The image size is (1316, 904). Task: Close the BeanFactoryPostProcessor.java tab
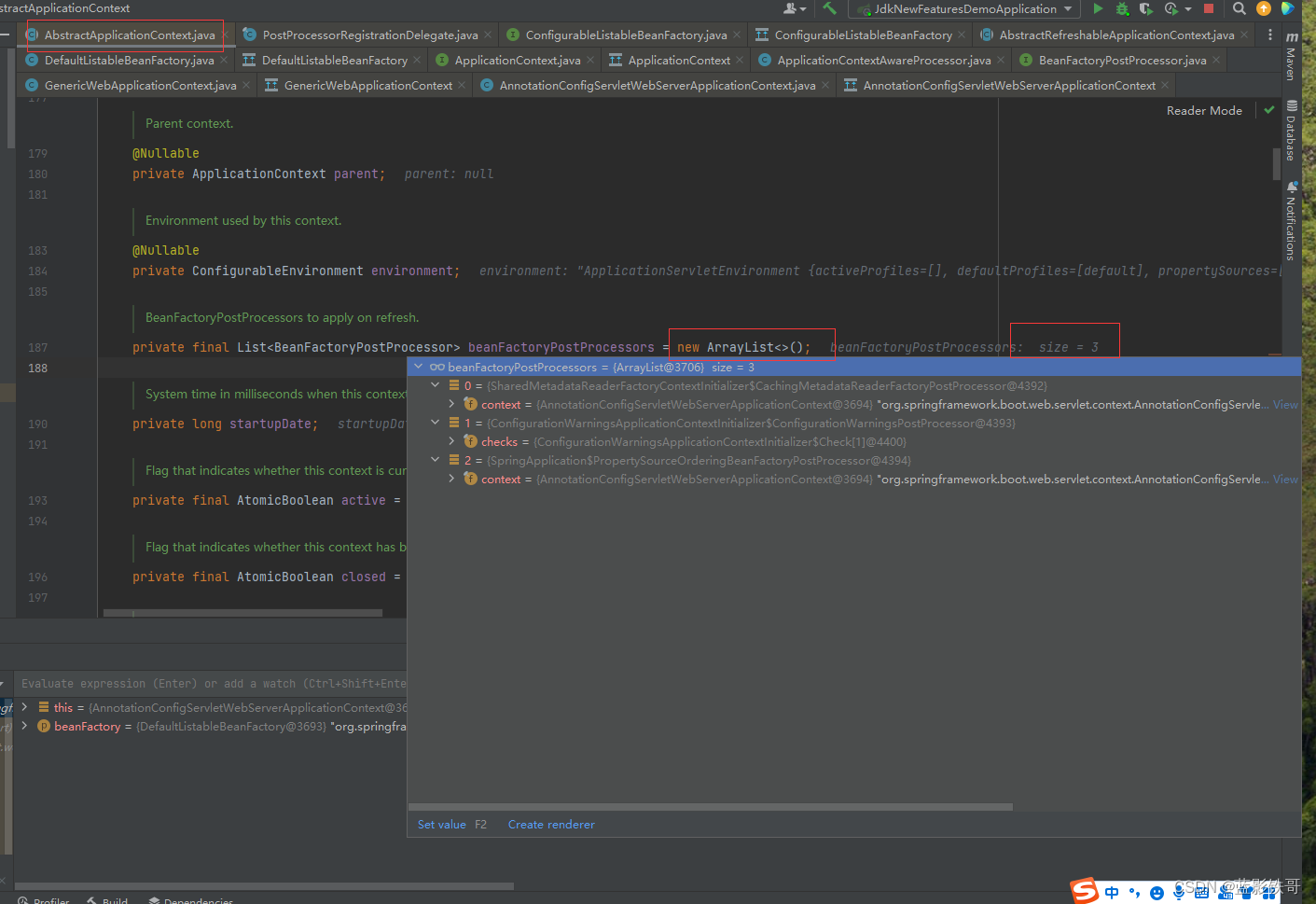click(1216, 60)
